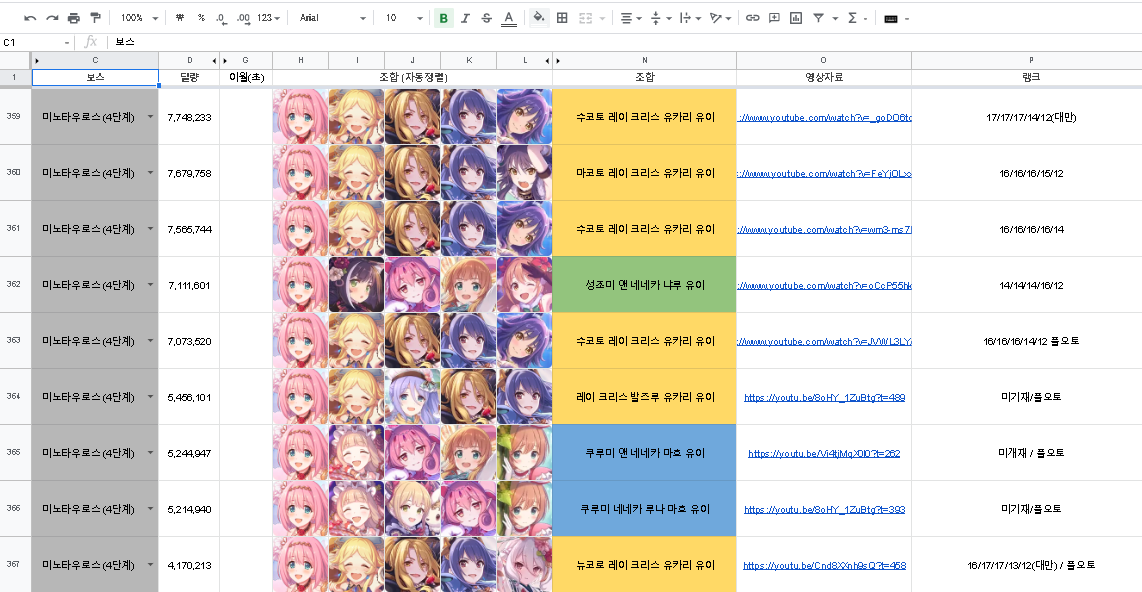Click the Print icon
Screen dimensions: 1142x592
click(x=74, y=18)
